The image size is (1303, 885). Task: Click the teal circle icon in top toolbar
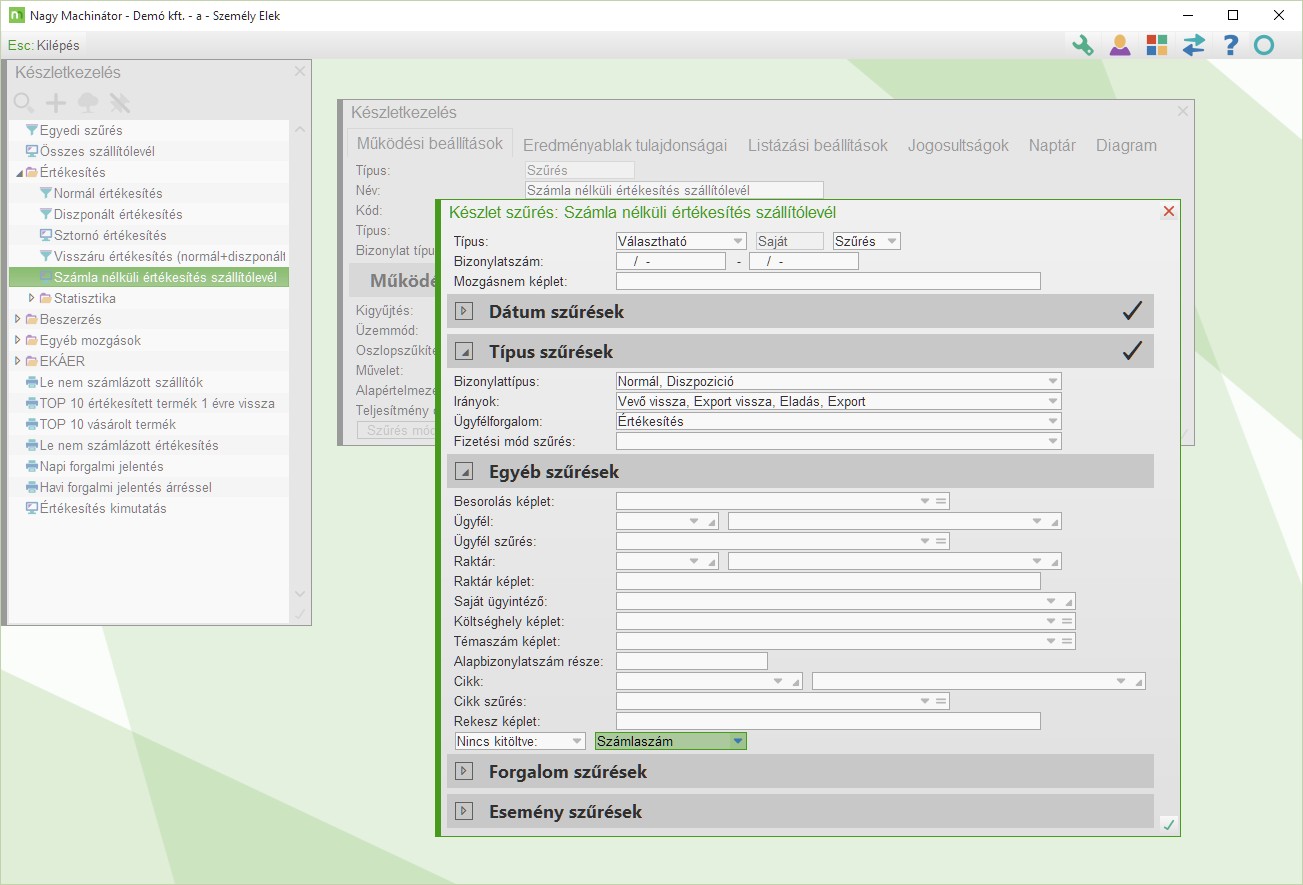click(x=1264, y=45)
